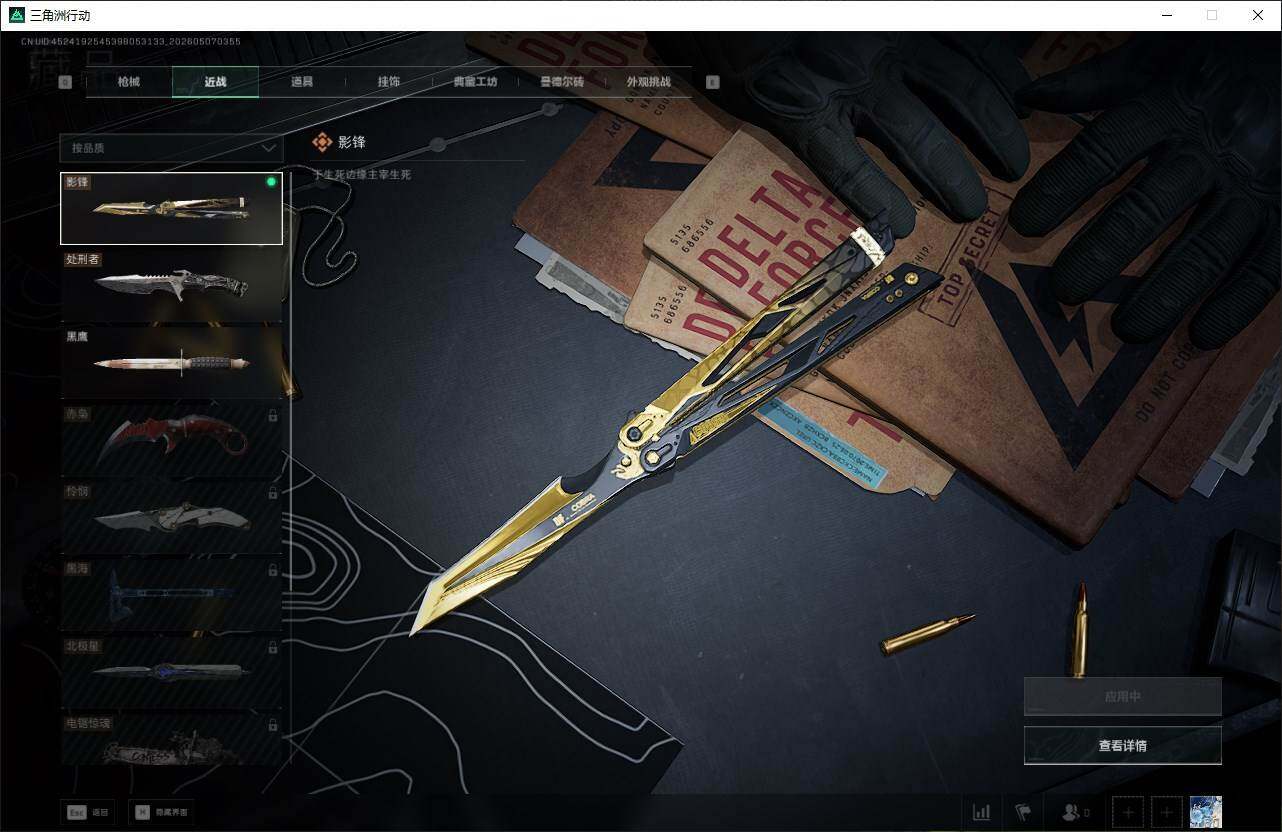The width and height of the screenshot is (1282, 832).
Task: Open the flag icon in bottom bar
Action: 1023,812
